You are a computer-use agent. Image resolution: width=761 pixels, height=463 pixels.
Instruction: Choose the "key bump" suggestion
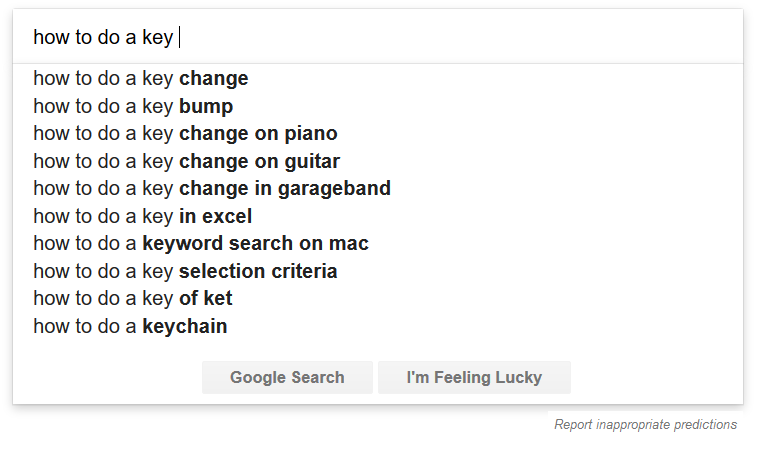click(x=133, y=106)
